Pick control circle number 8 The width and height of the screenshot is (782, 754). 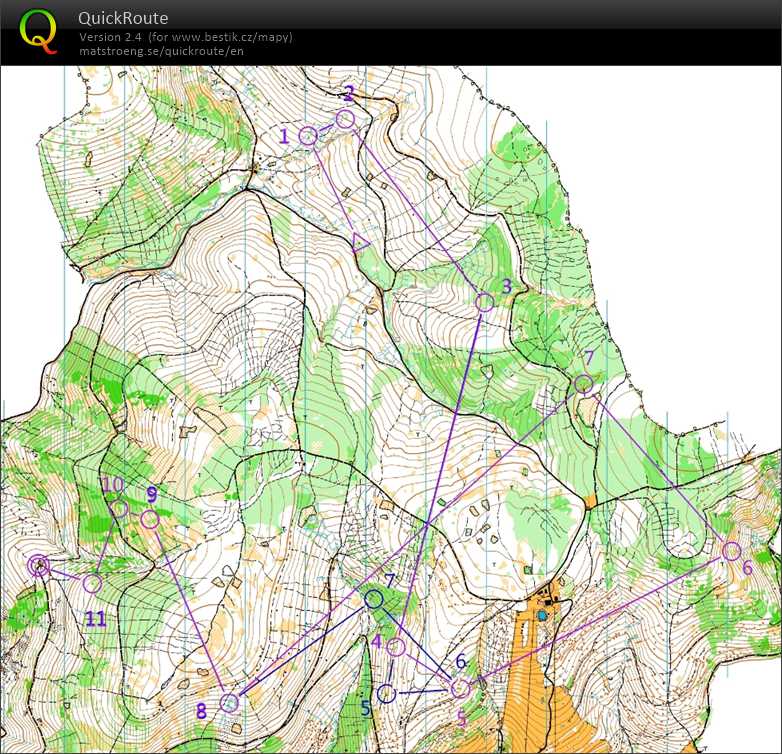[229, 703]
